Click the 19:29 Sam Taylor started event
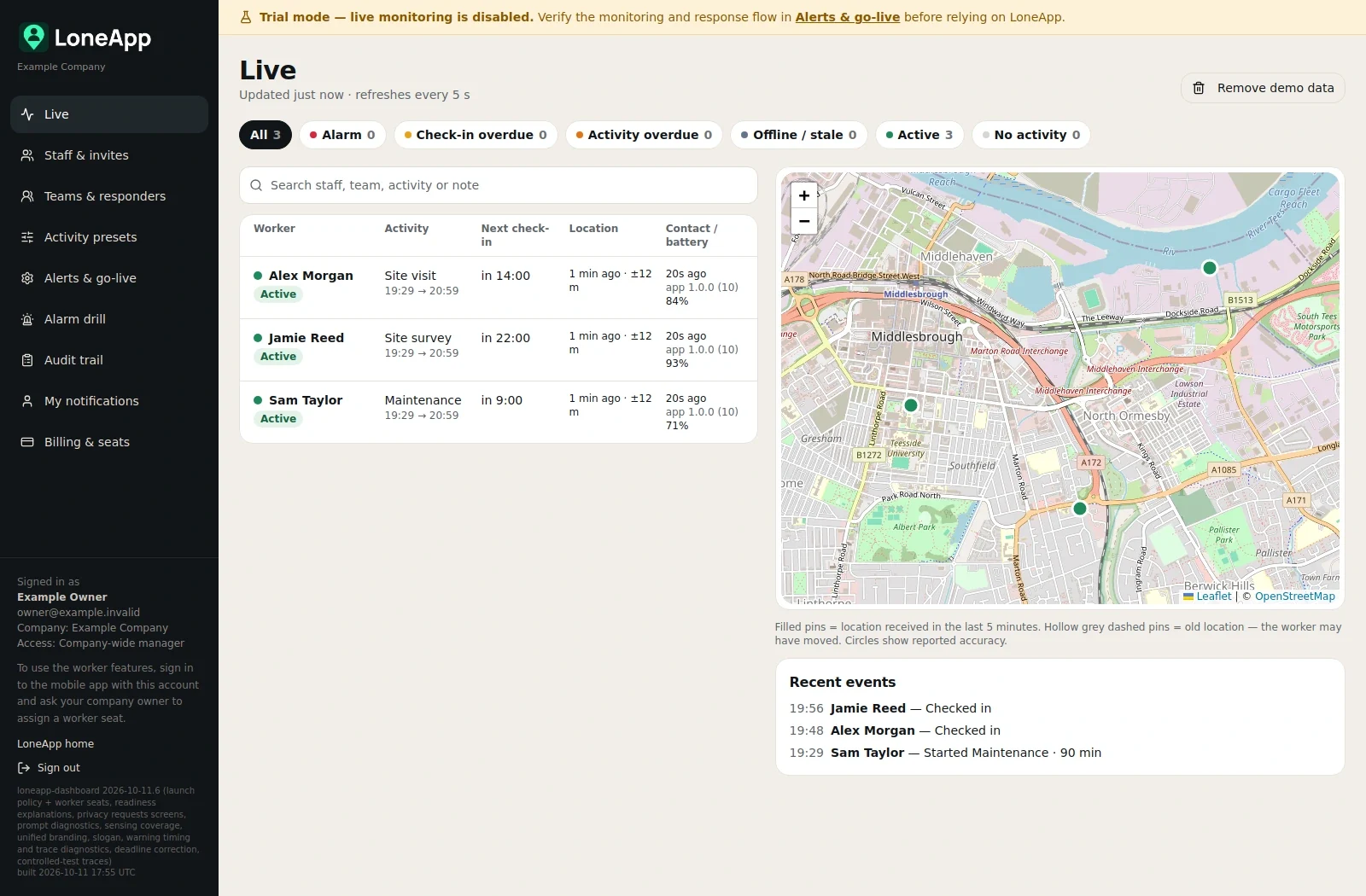 (945, 753)
